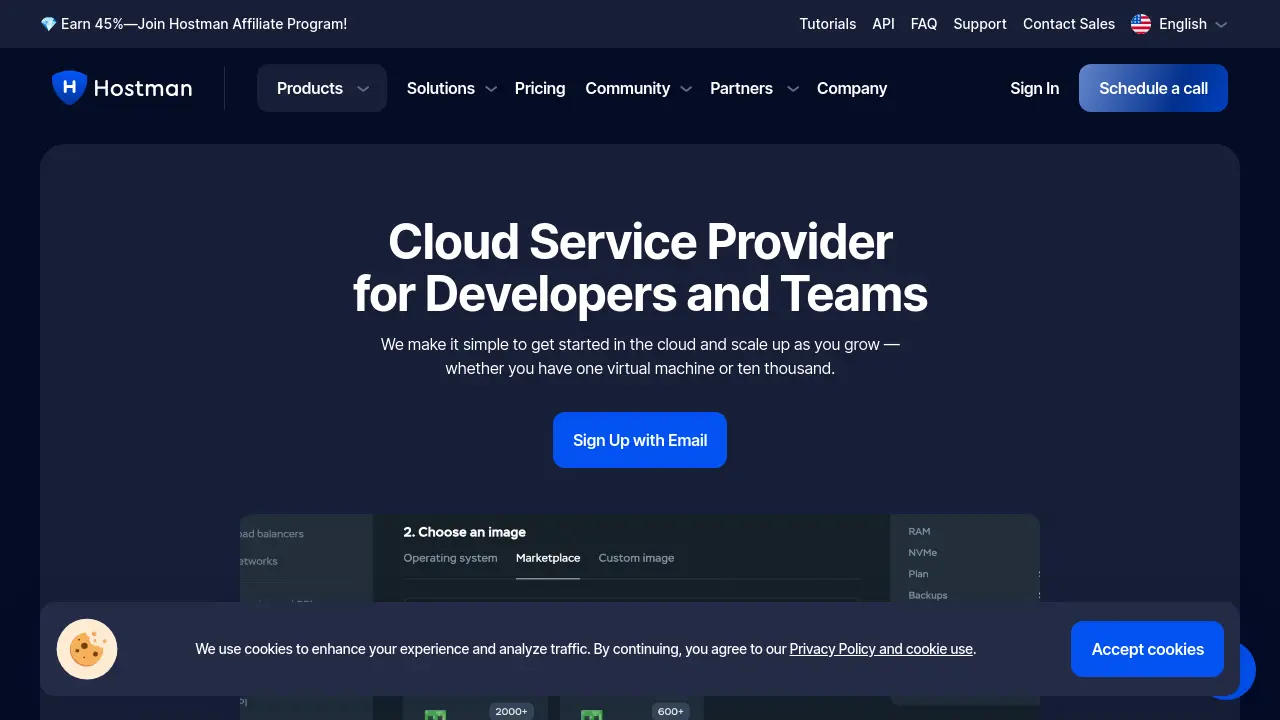Switch to the Operating system tab

coord(450,558)
